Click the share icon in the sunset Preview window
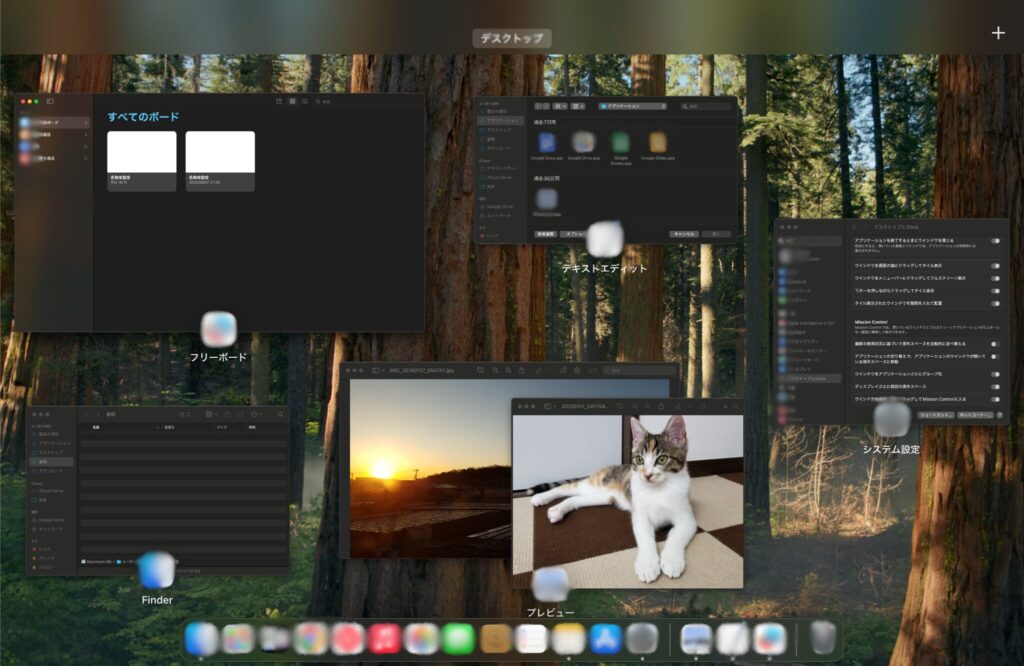The width and height of the screenshot is (1024, 666). click(521, 370)
